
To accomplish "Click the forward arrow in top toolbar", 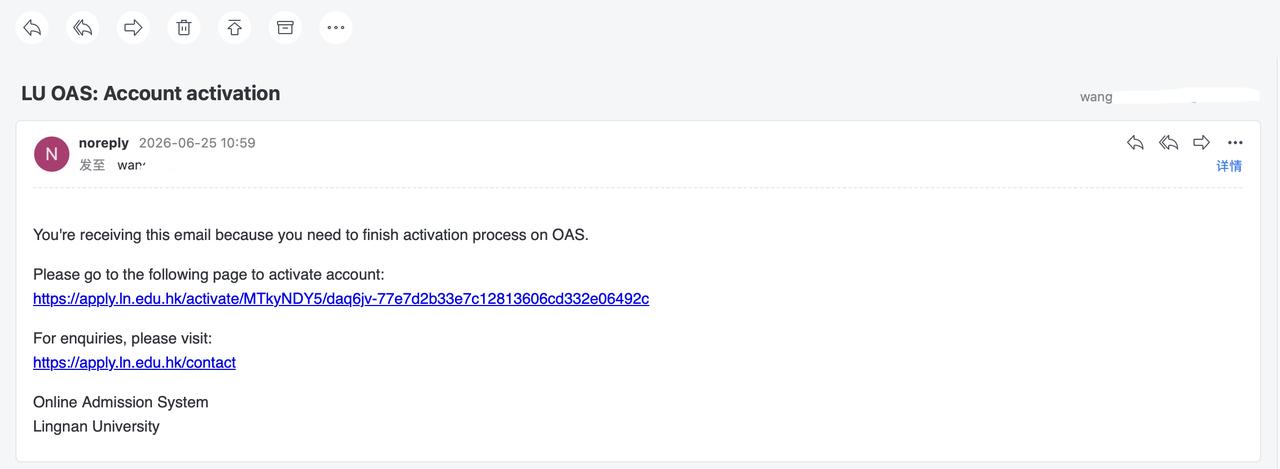I will pos(133,27).
